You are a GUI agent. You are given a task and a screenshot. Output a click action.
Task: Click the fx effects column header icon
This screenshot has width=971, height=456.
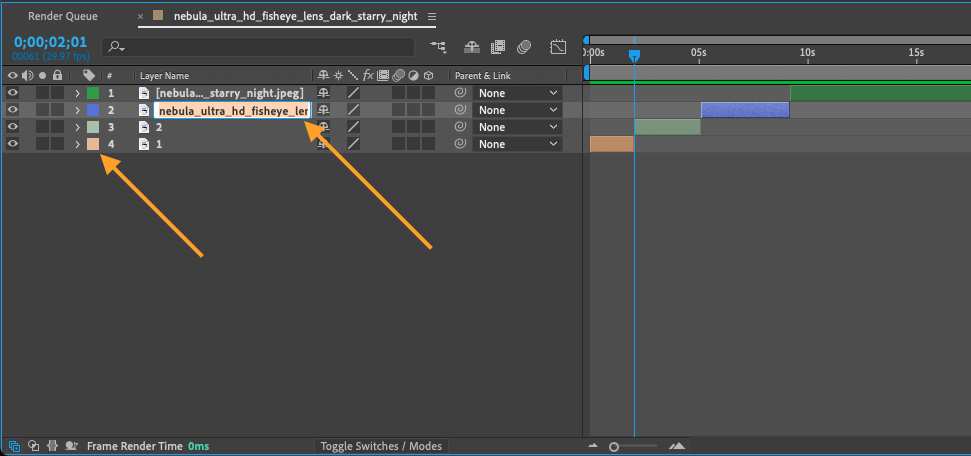tap(368, 76)
